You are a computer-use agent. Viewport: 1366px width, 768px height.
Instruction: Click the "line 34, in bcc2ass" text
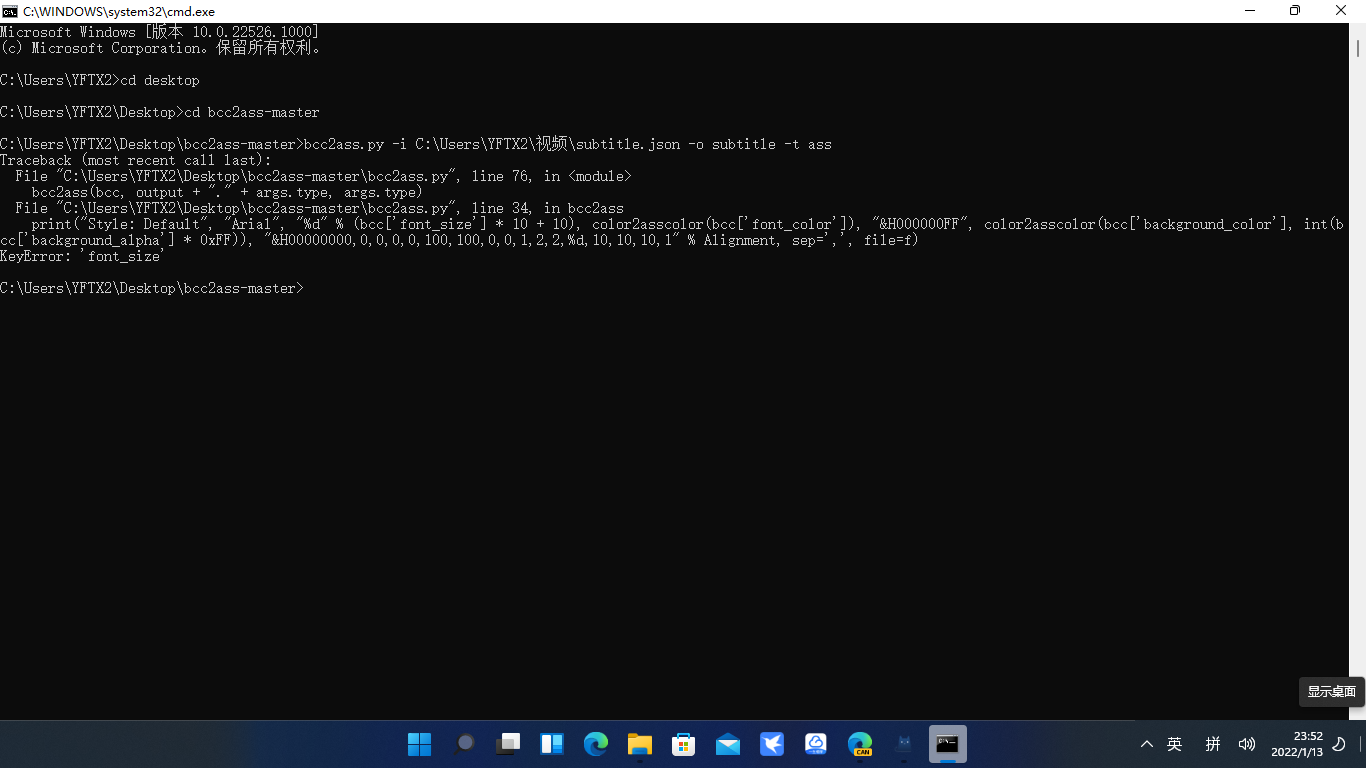pyautogui.click(x=548, y=208)
